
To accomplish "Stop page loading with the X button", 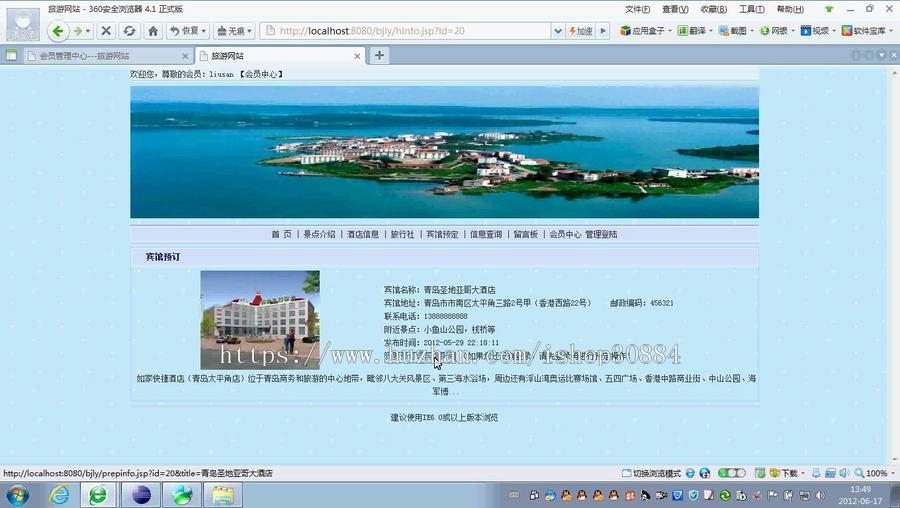I will 106,31.
